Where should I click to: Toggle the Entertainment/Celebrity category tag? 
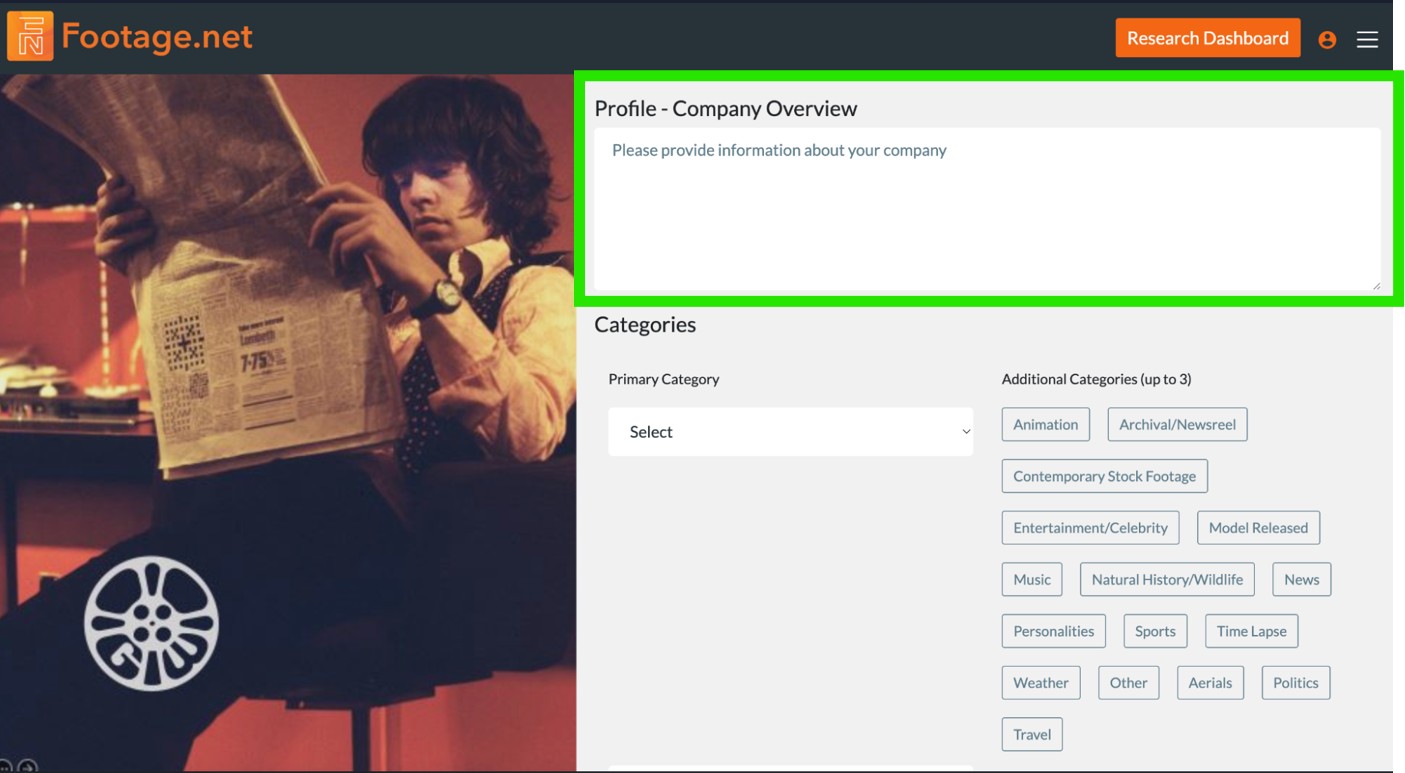1090,528
